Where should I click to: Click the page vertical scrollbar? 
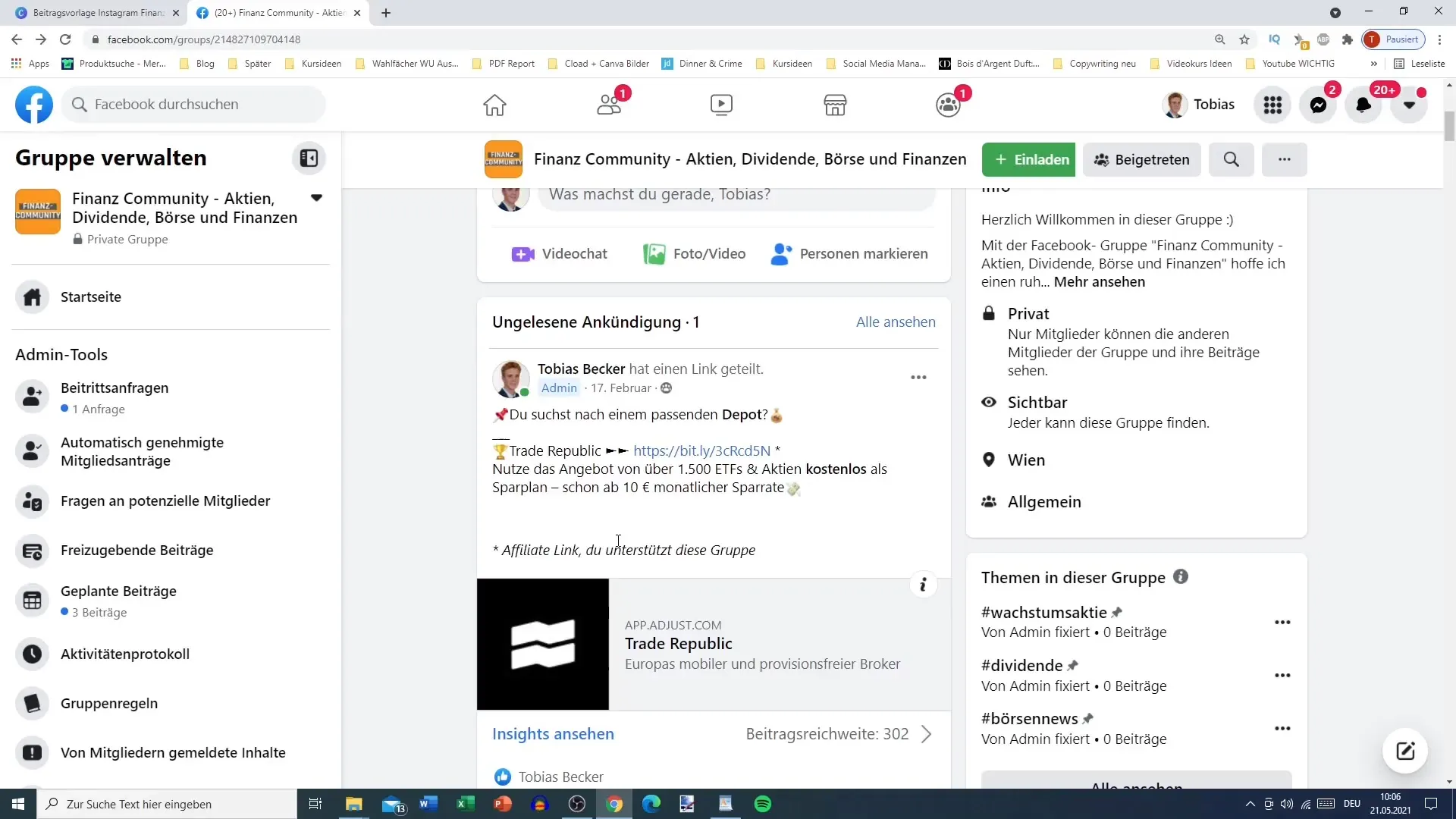[x=1449, y=126]
